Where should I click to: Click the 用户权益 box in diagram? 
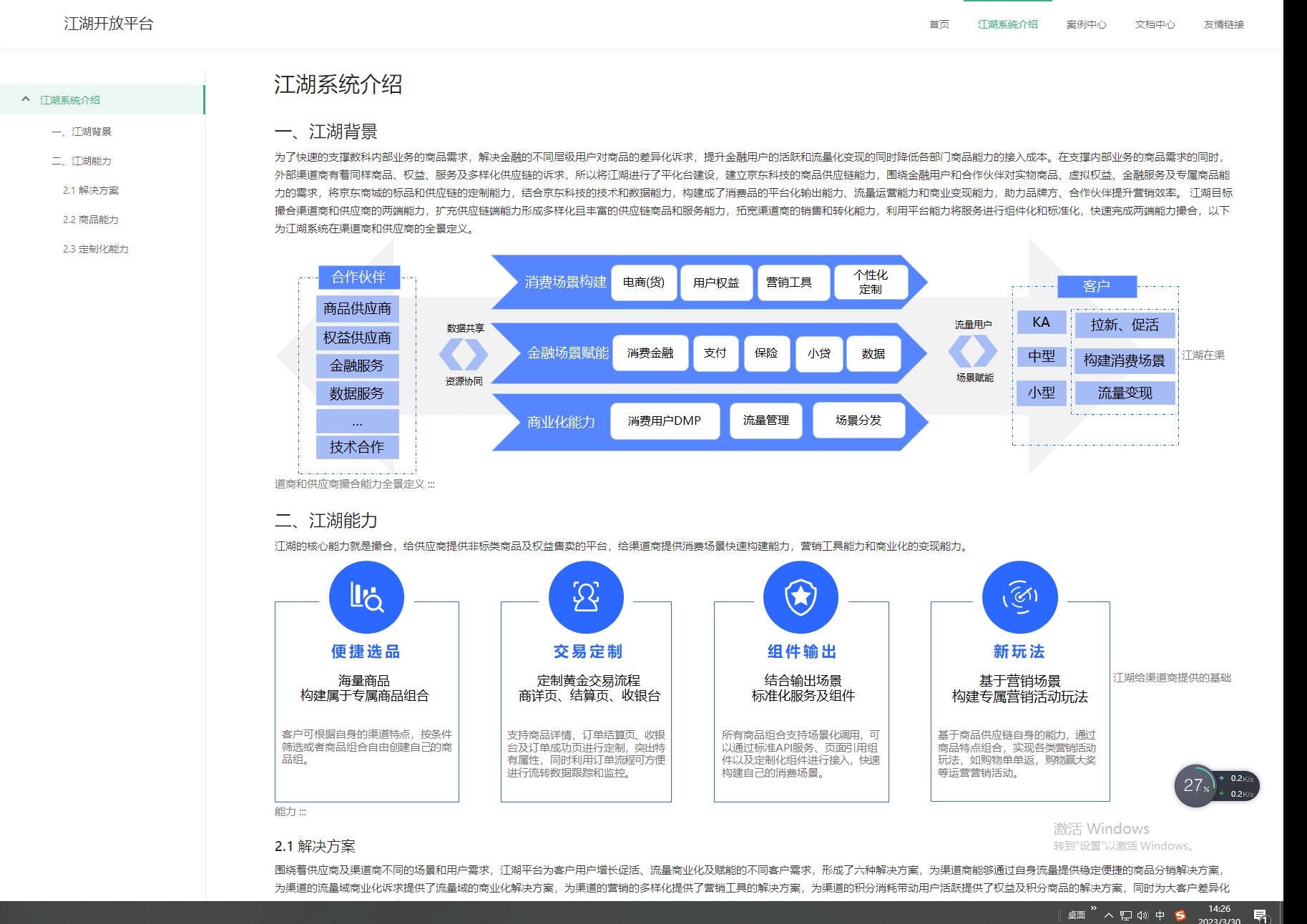(x=716, y=282)
